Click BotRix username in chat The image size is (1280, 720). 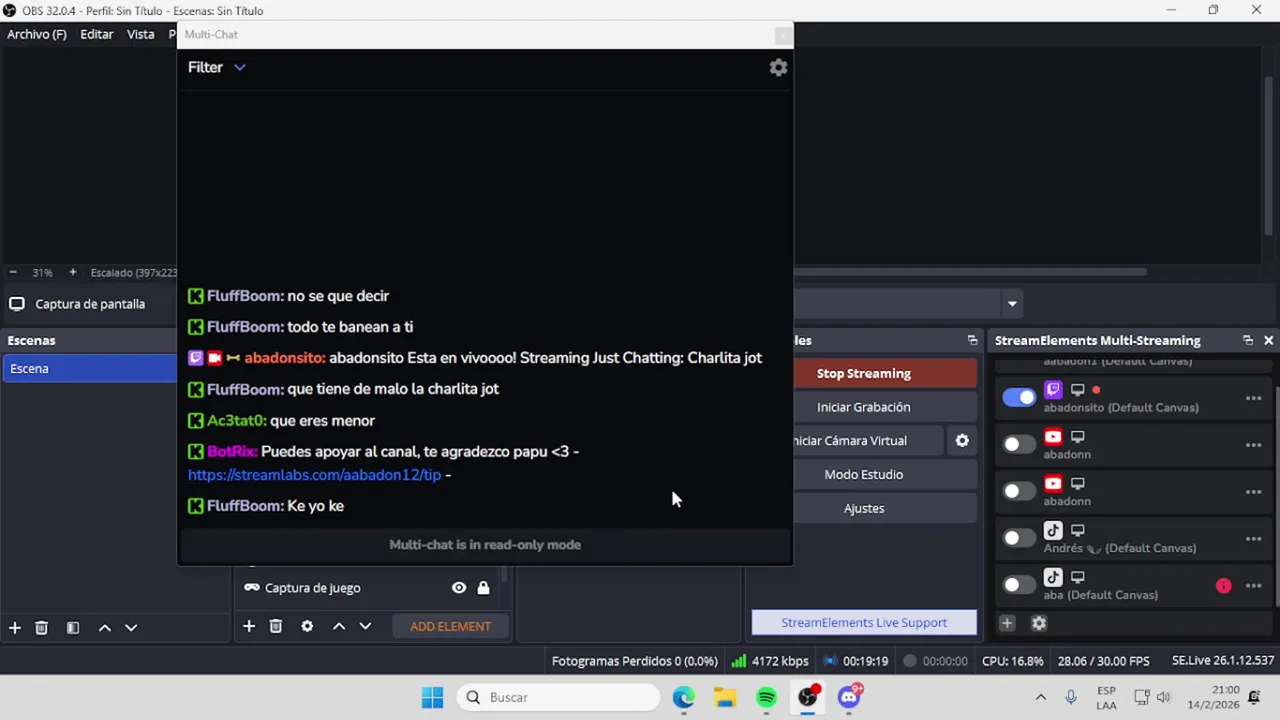(232, 452)
